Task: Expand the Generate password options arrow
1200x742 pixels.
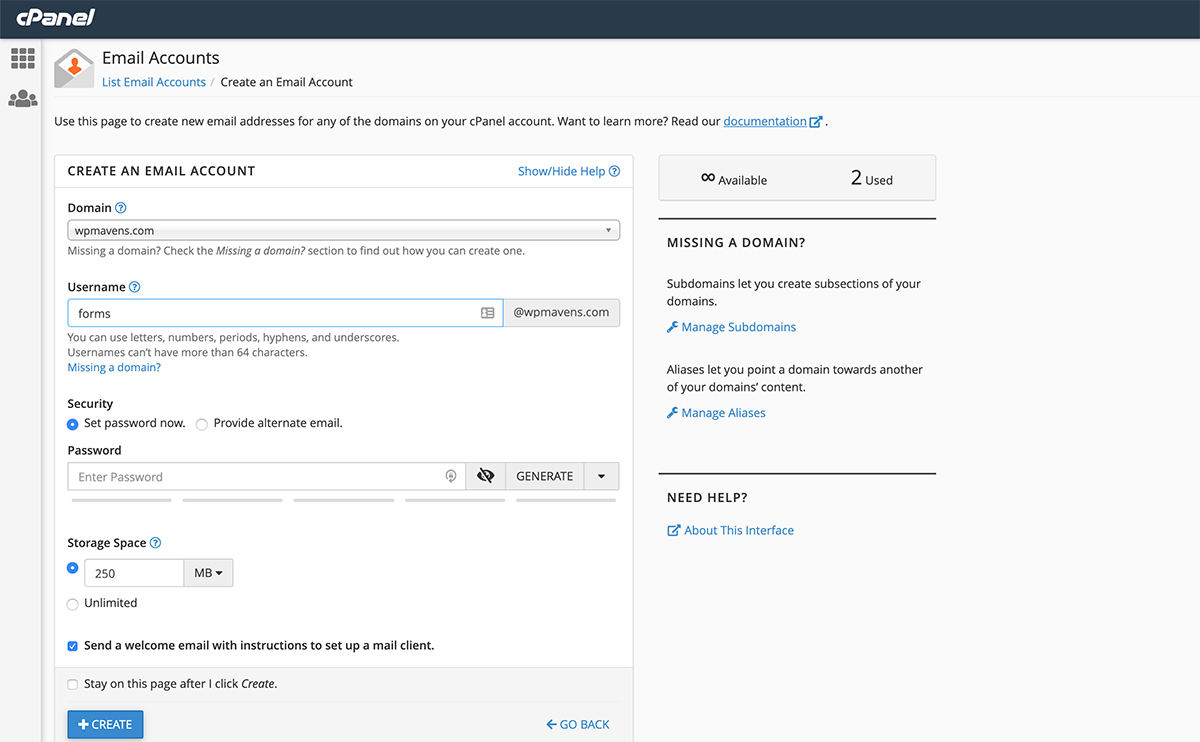Action: [x=601, y=475]
